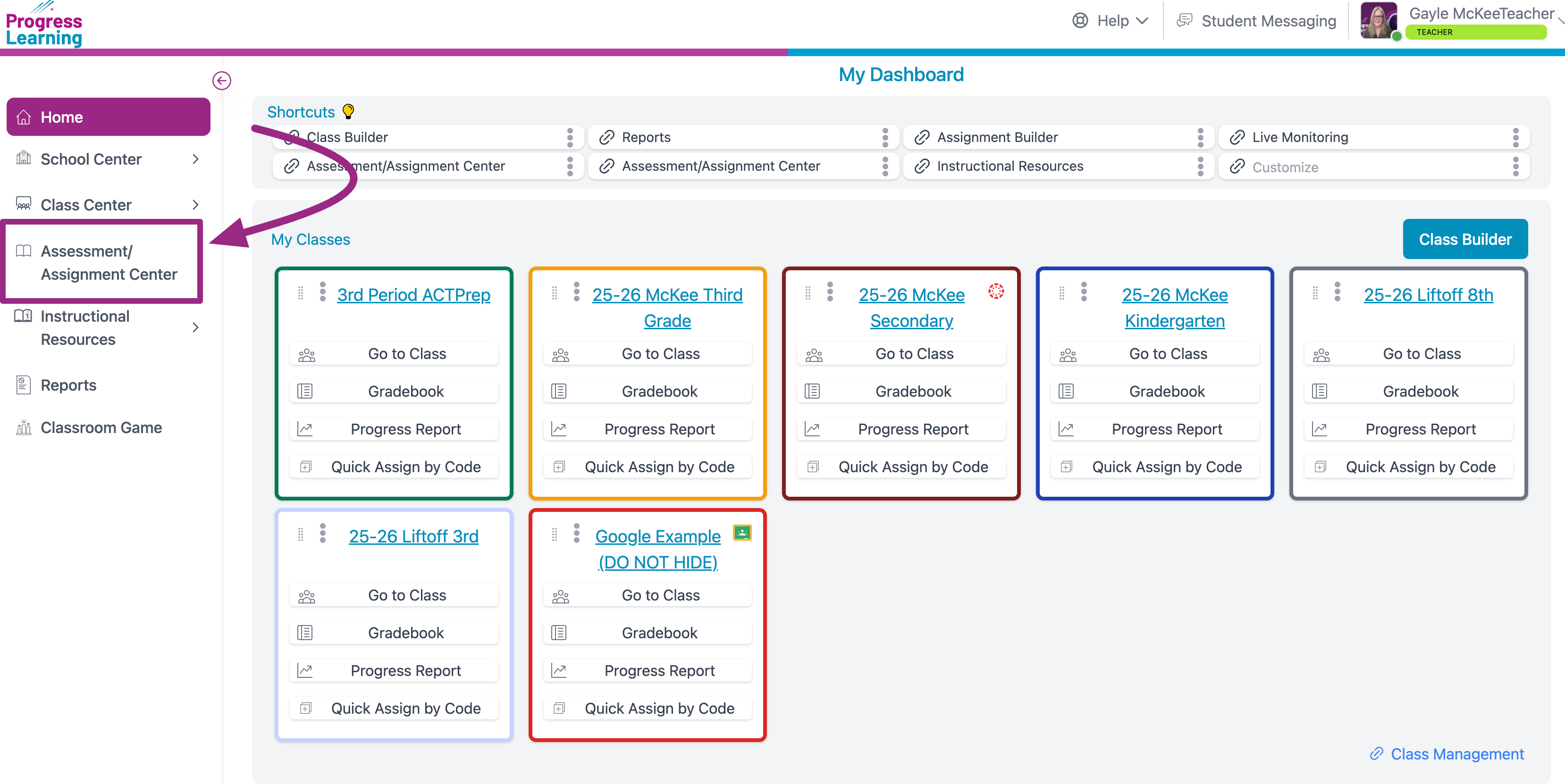Open options menu for Instructional Resources shortcut
Screen dimensions: 1565x784
tap(1201, 167)
